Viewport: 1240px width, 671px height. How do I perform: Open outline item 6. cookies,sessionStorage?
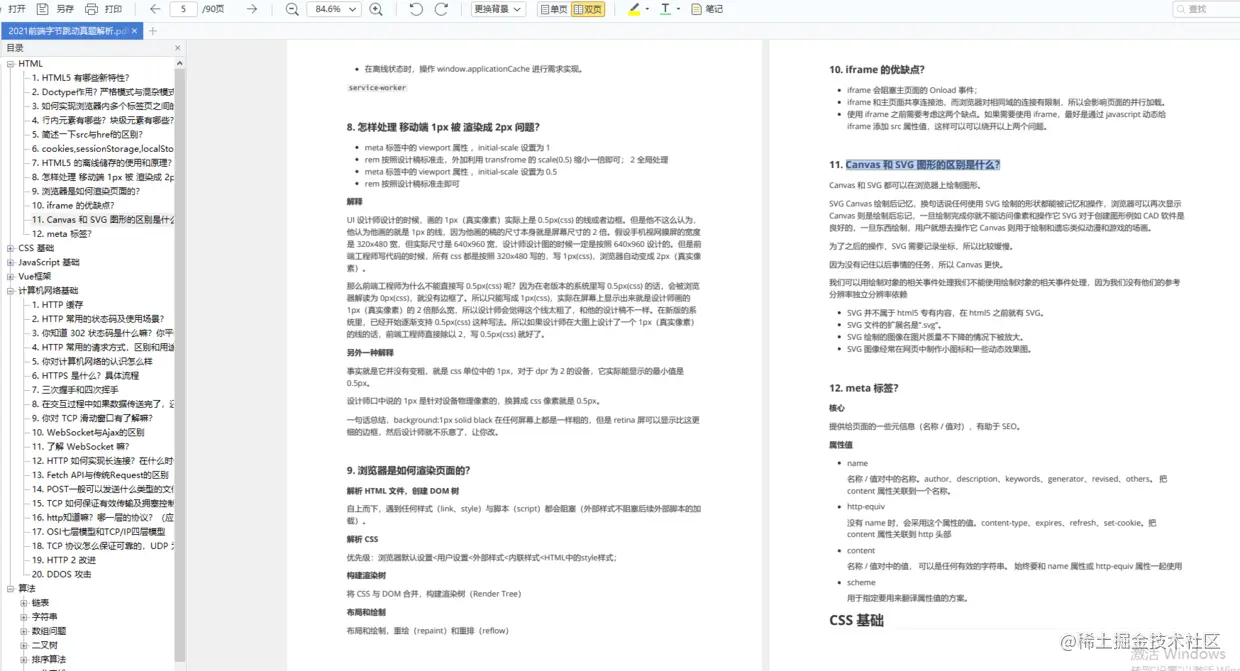103,148
